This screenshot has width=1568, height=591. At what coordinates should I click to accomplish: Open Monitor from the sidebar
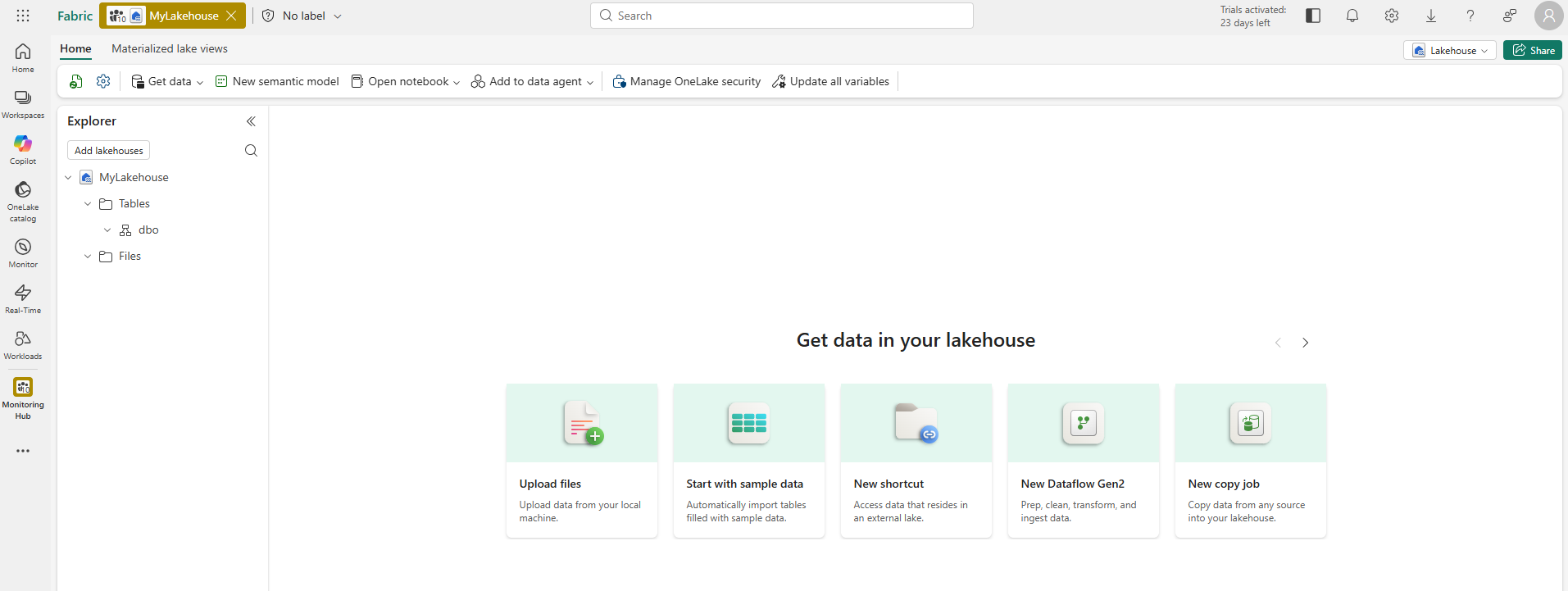tap(23, 252)
